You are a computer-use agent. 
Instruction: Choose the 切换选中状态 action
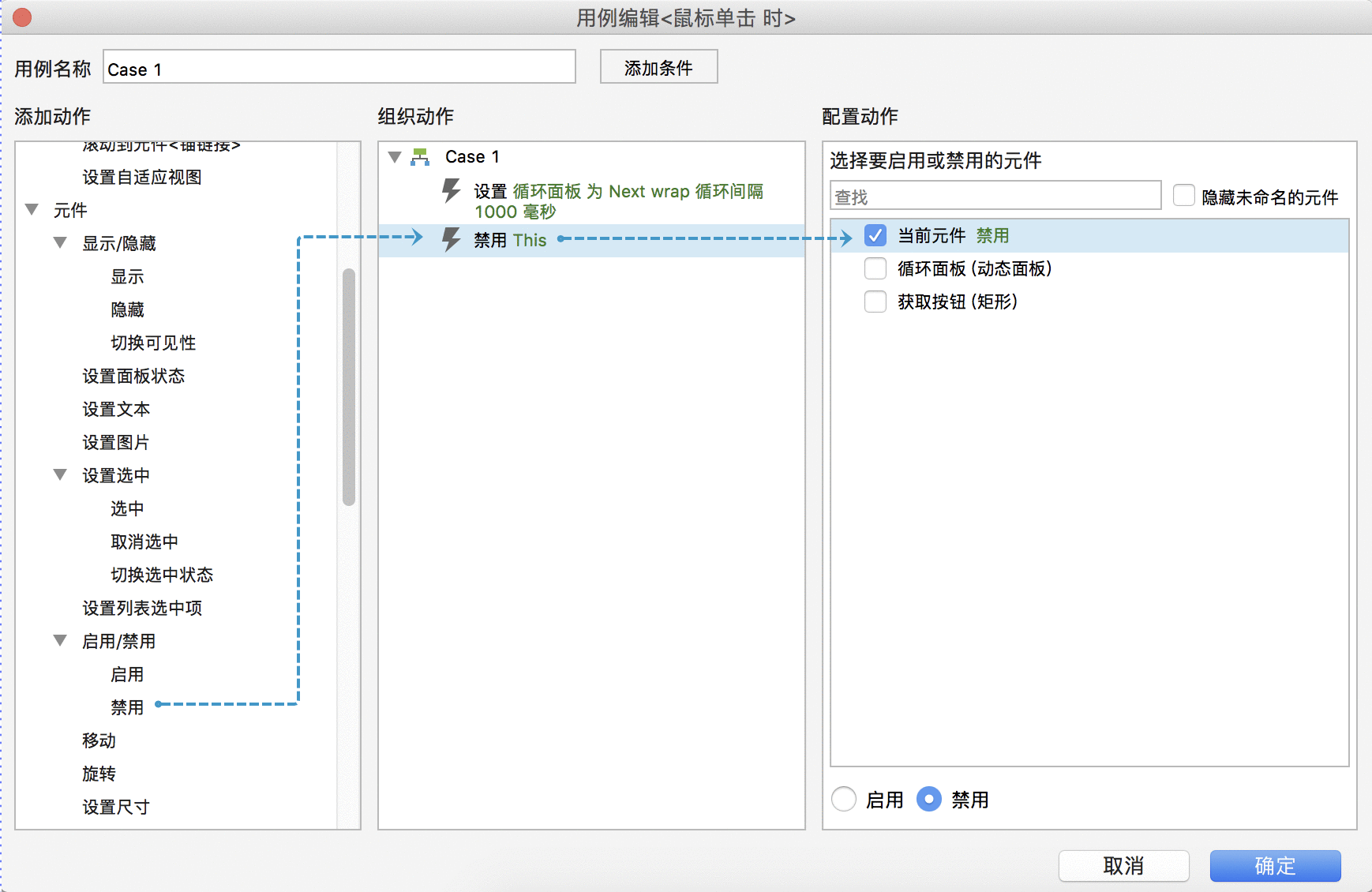click(x=162, y=575)
